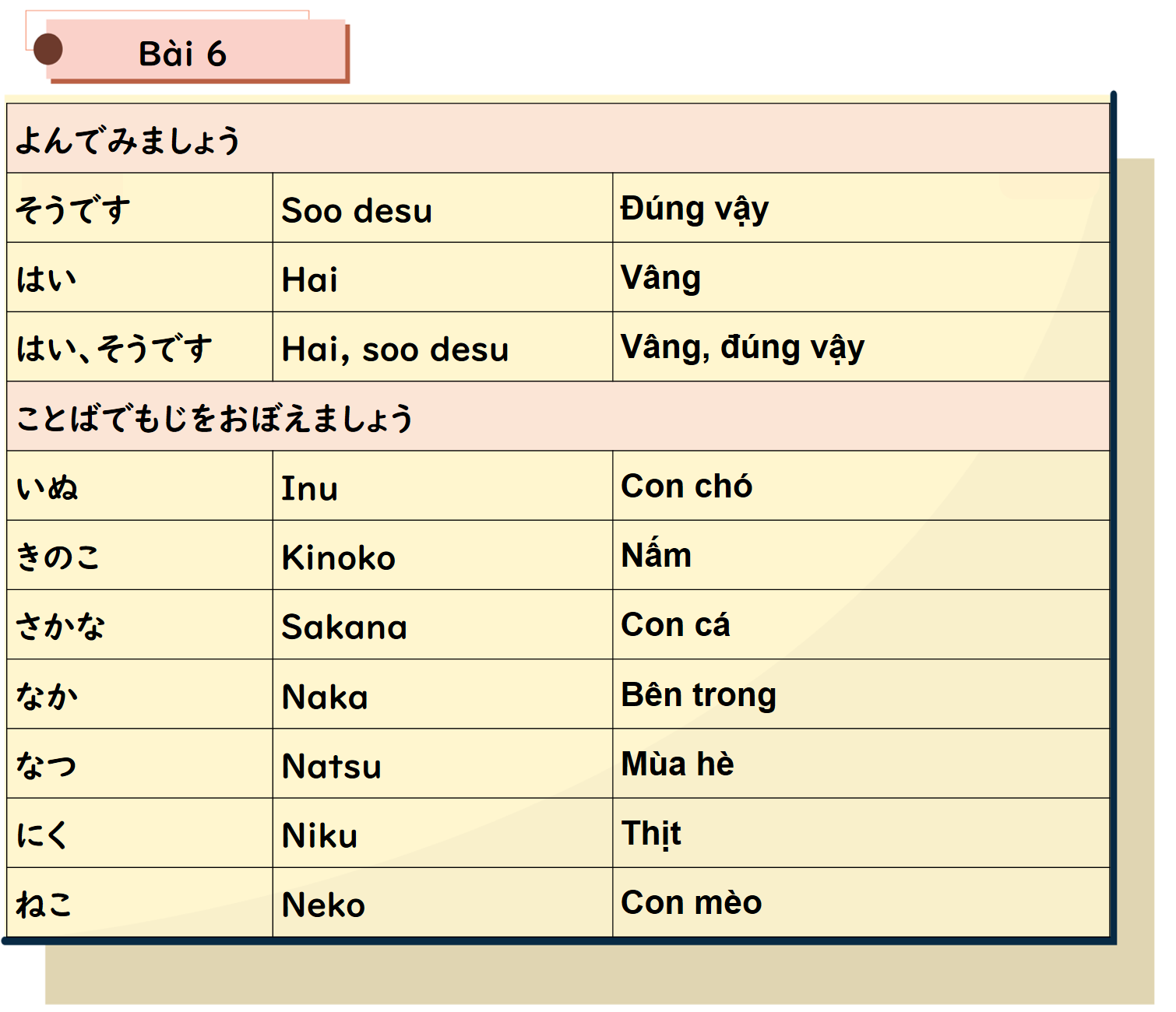Select the Vietnamese meaning Đúng vậy

tap(695, 209)
